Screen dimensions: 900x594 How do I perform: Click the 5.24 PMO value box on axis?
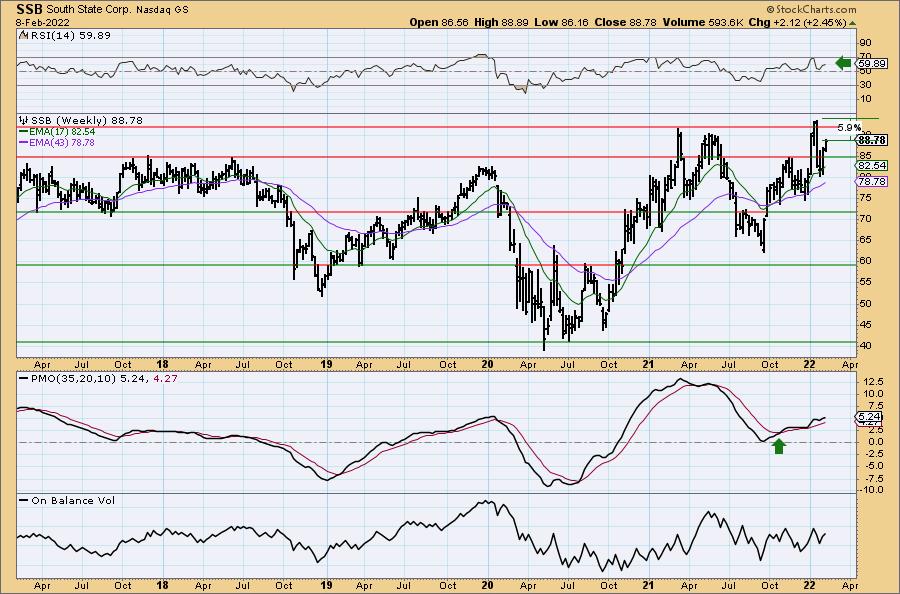click(x=869, y=417)
